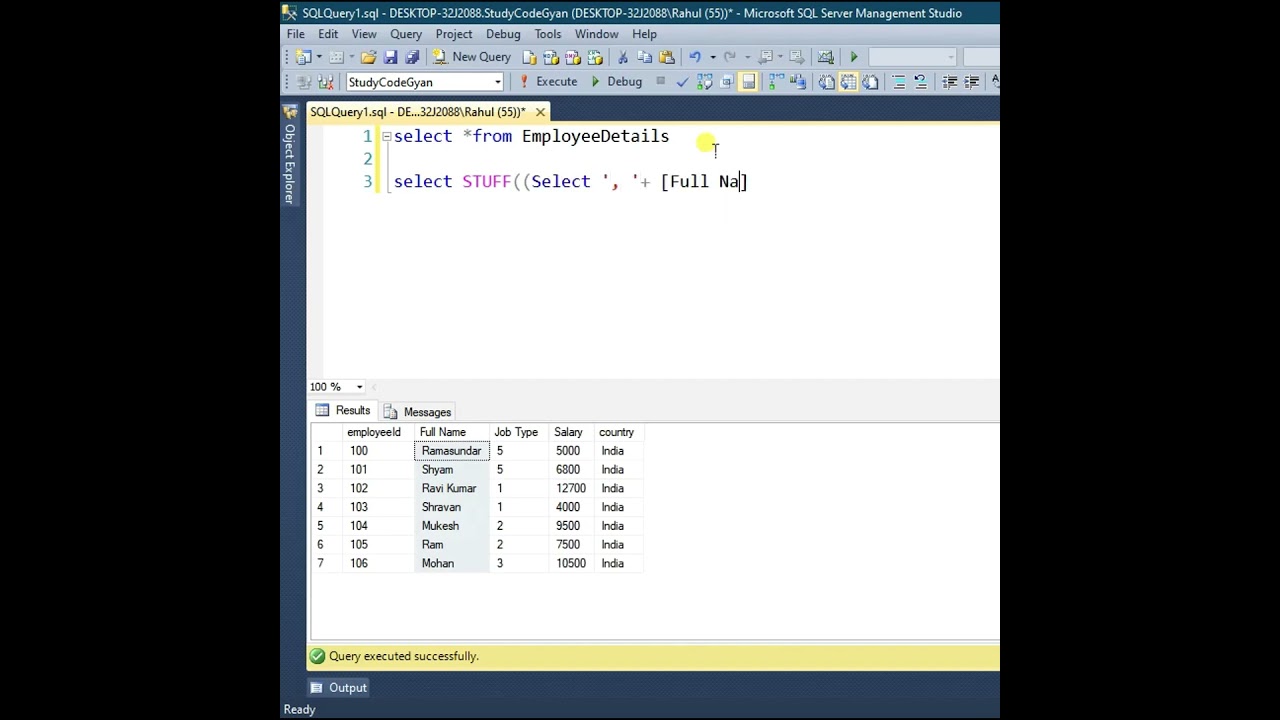Screen dimensions: 1280x720
Task: Click the Query Options icon
Action: (726, 82)
